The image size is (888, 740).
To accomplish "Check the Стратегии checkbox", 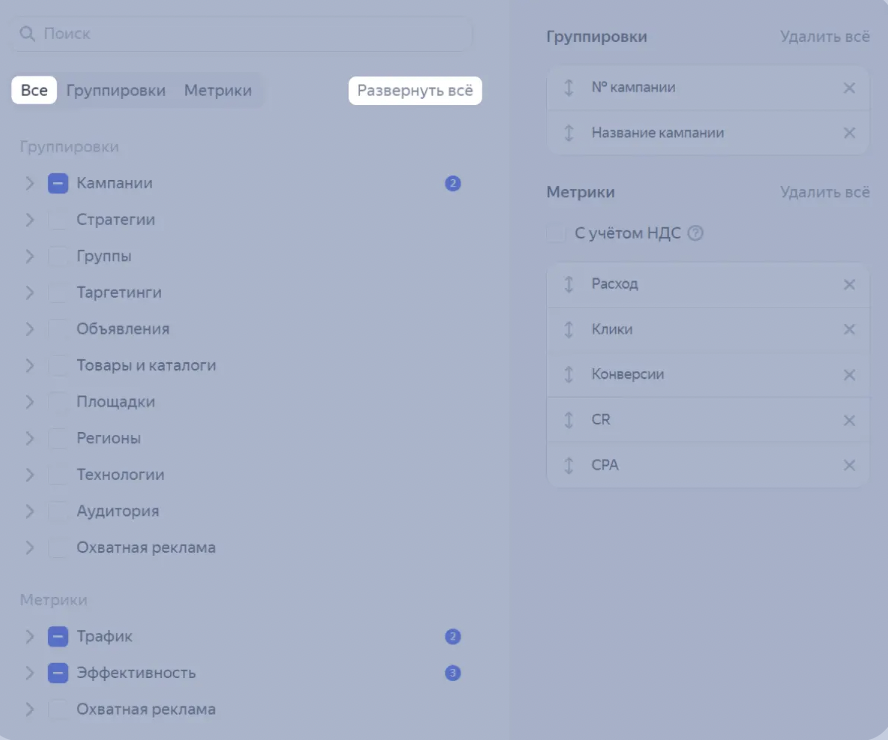I will pos(58,220).
